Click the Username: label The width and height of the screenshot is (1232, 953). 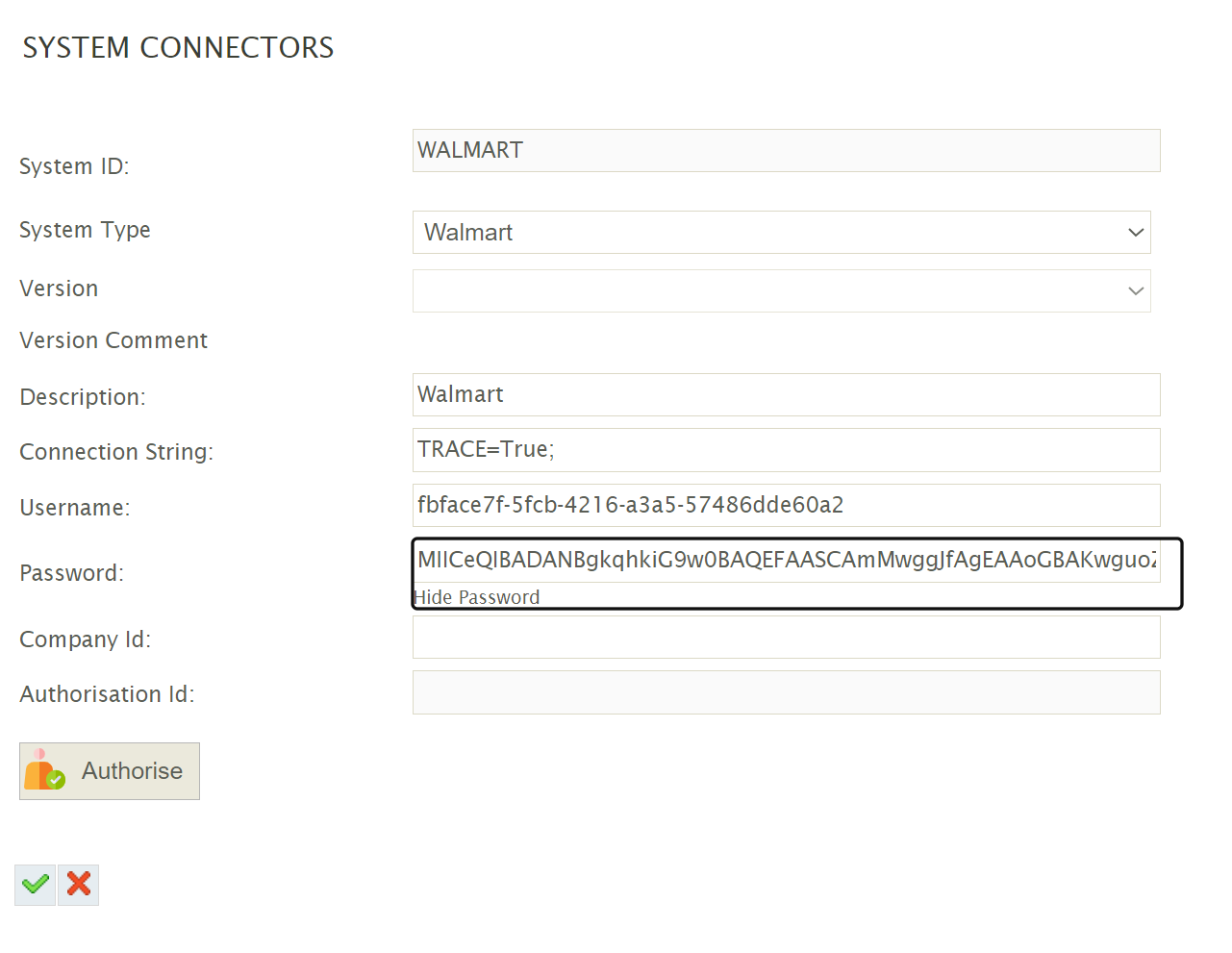pos(75,508)
